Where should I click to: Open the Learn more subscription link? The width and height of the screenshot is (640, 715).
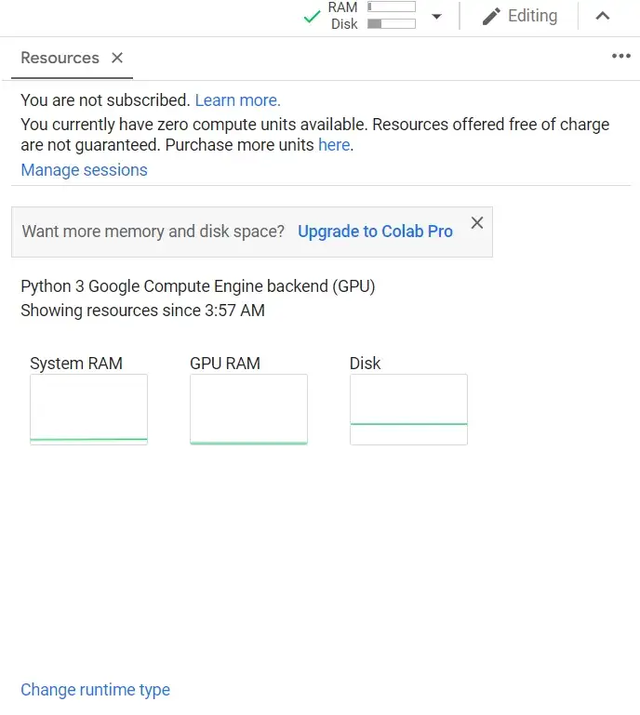237,100
